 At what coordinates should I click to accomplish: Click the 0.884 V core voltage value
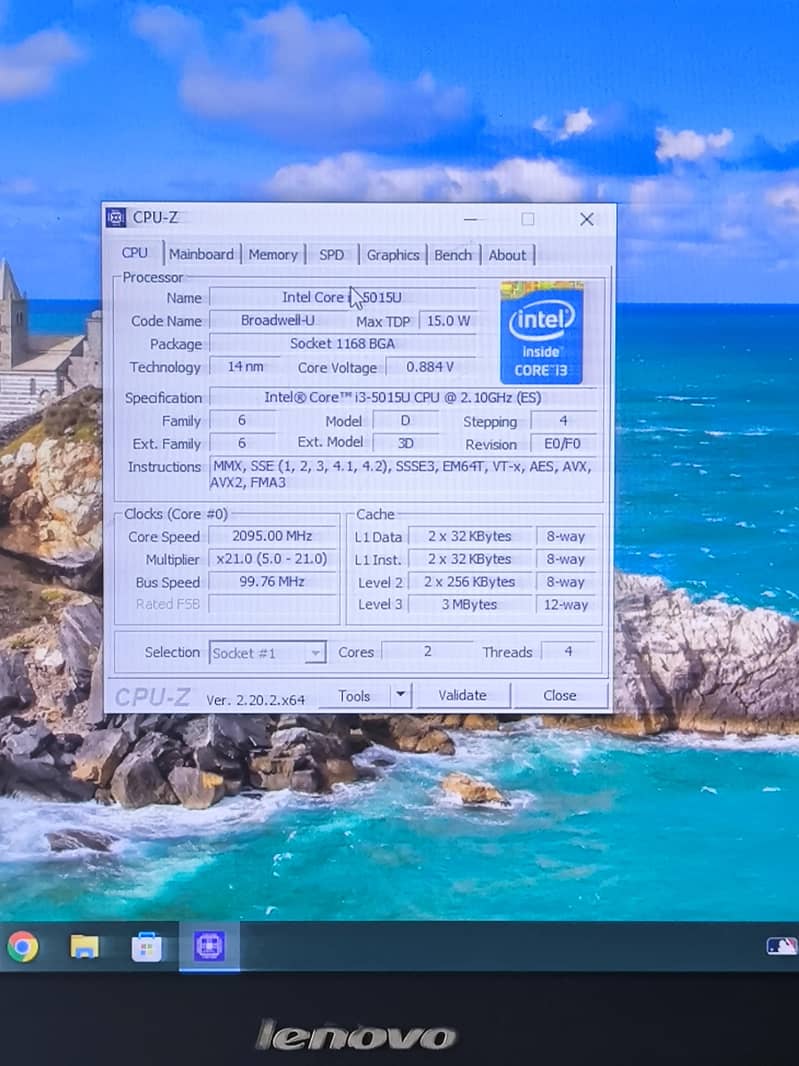430,367
